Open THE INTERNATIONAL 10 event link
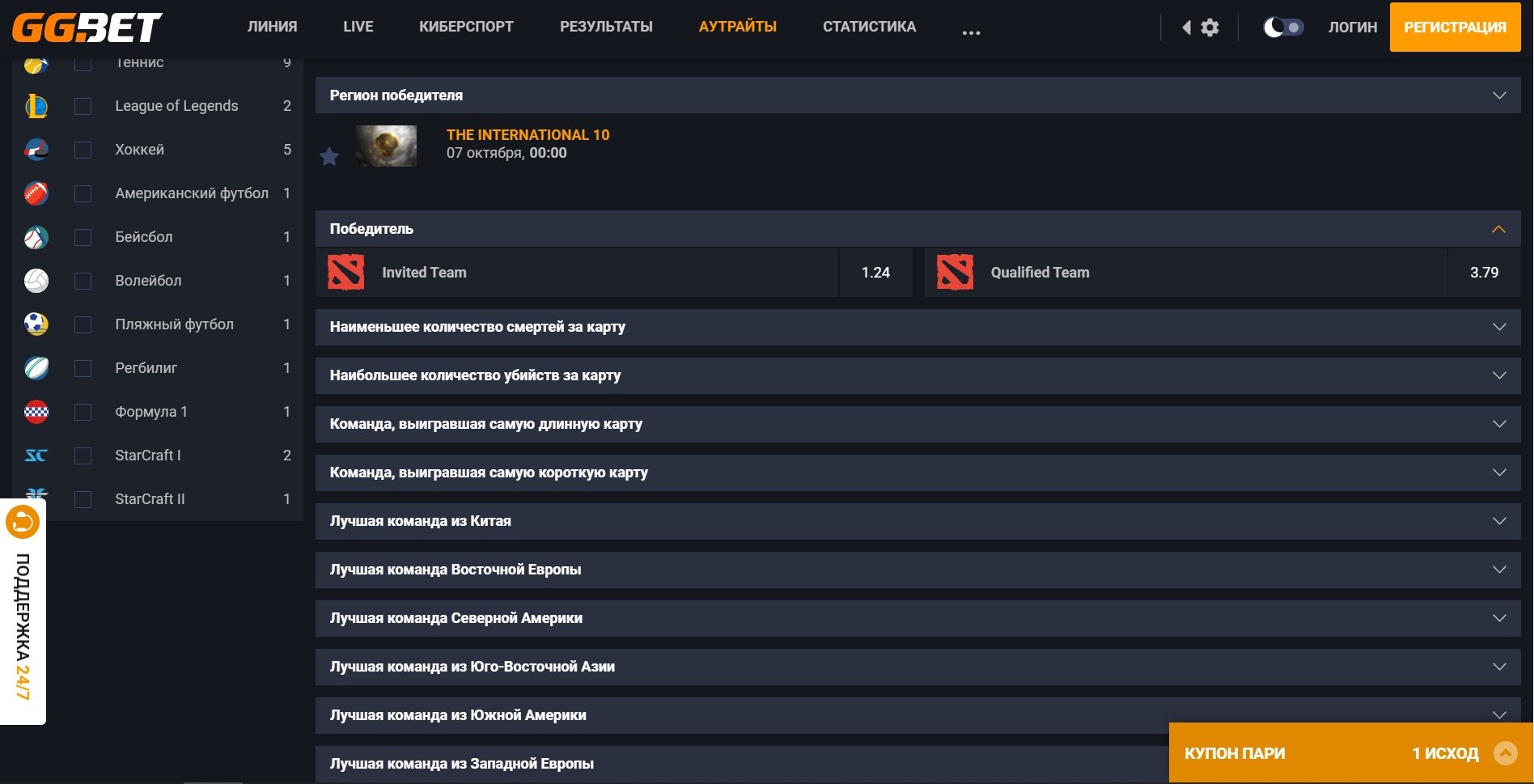 pyautogui.click(x=528, y=135)
